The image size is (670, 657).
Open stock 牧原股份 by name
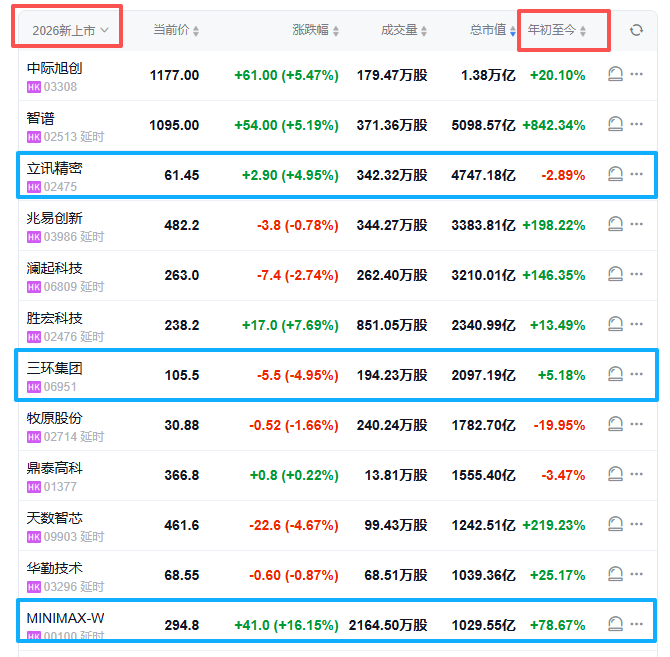click(x=54, y=418)
